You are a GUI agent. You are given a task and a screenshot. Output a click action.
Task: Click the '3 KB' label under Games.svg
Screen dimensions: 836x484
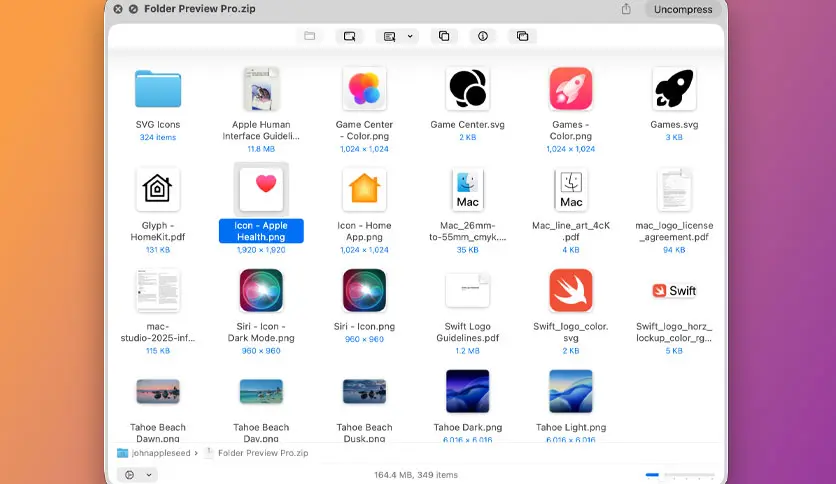(674, 138)
